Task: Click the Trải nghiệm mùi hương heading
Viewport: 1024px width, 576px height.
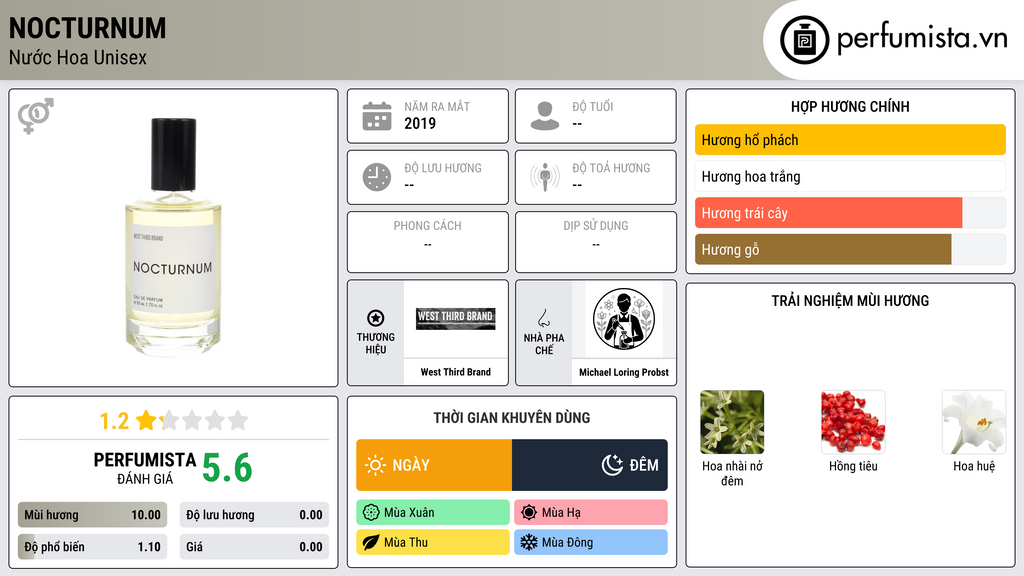Action: pos(850,300)
